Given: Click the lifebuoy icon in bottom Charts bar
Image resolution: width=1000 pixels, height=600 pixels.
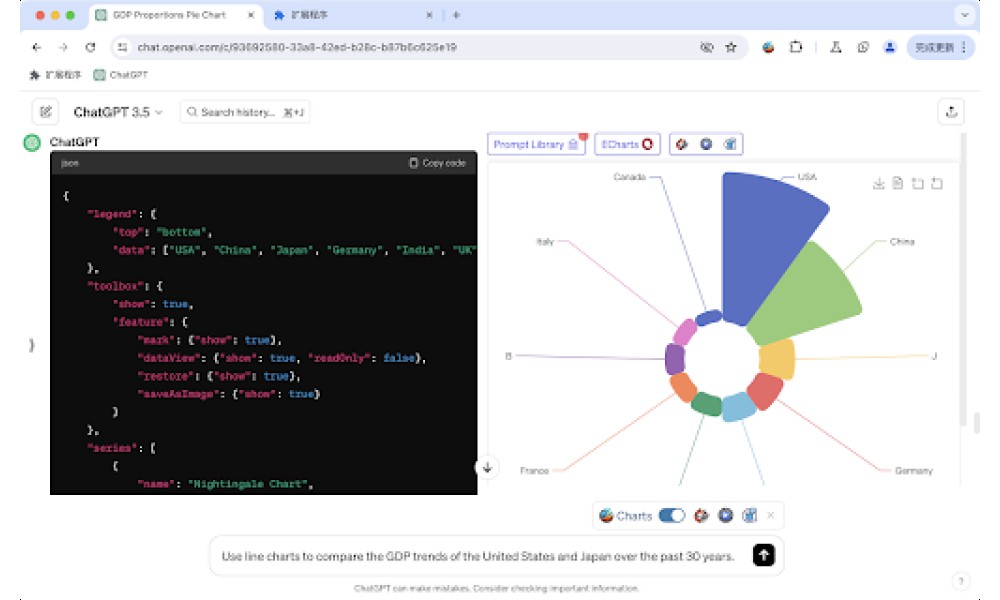Looking at the screenshot, I should pos(702,515).
